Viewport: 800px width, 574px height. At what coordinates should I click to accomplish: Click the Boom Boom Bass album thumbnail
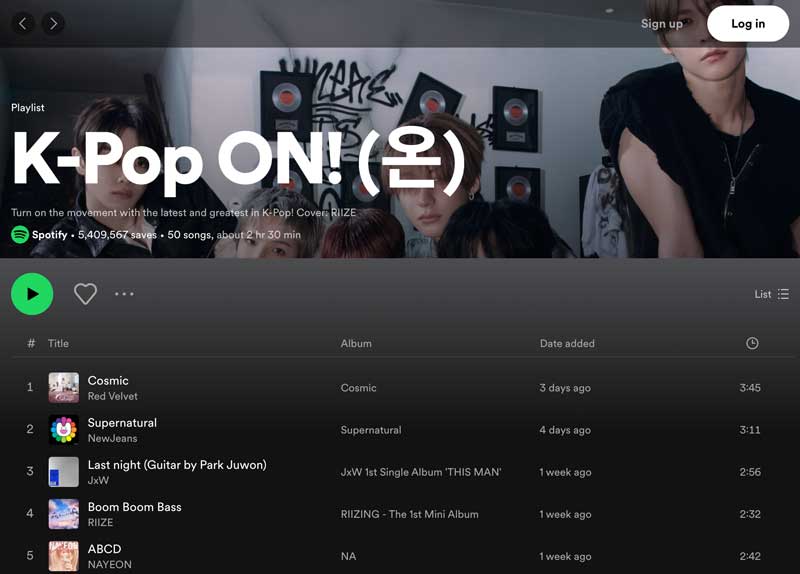point(64,514)
